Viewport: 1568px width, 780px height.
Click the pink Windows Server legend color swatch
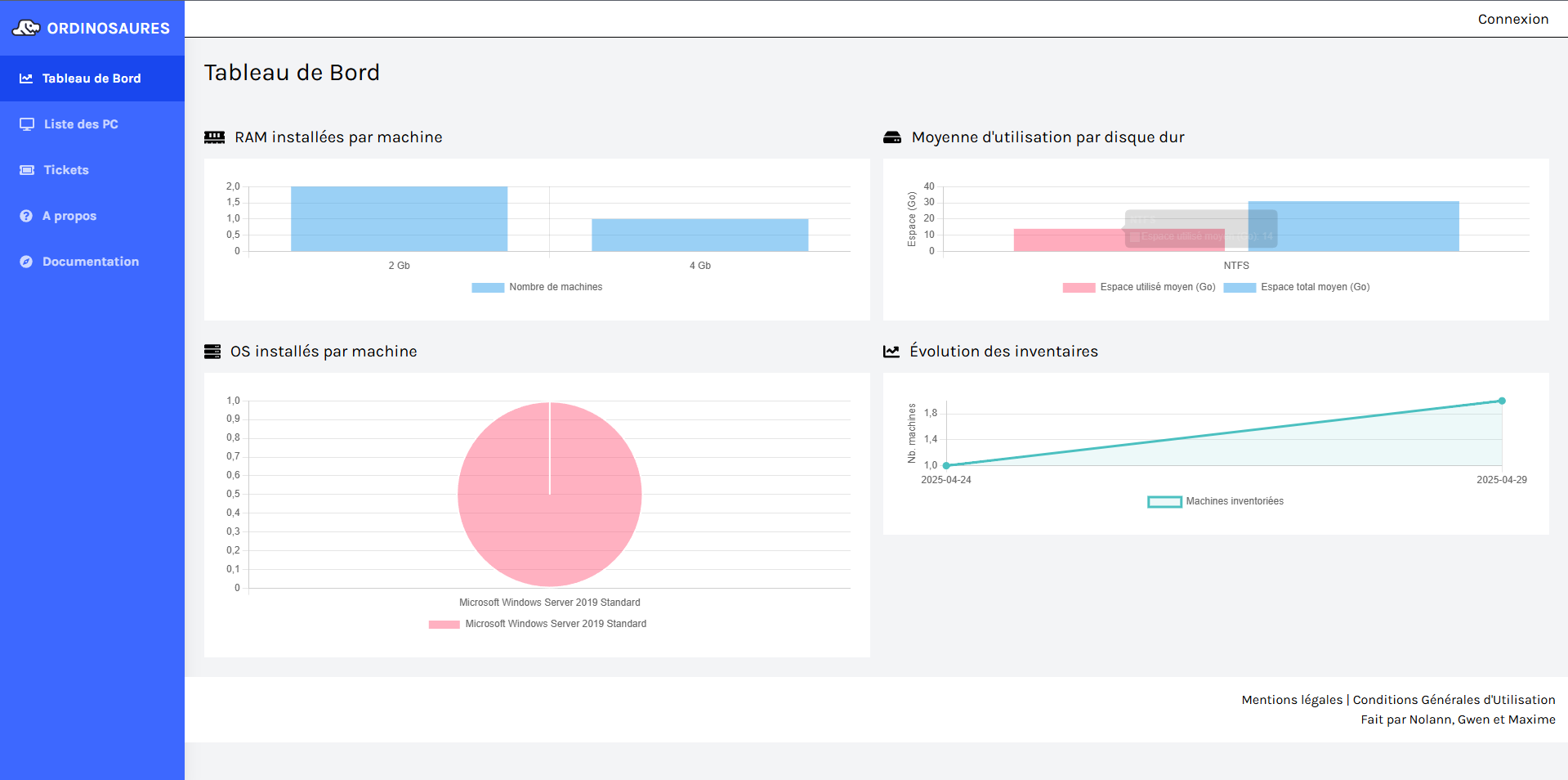tap(444, 624)
